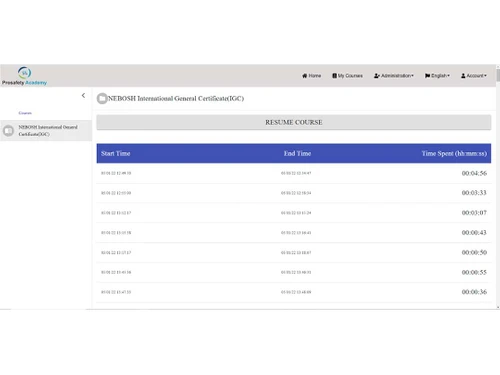Click the start time in the 00:00:36 row
500x375 pixels.
(116, 292)
